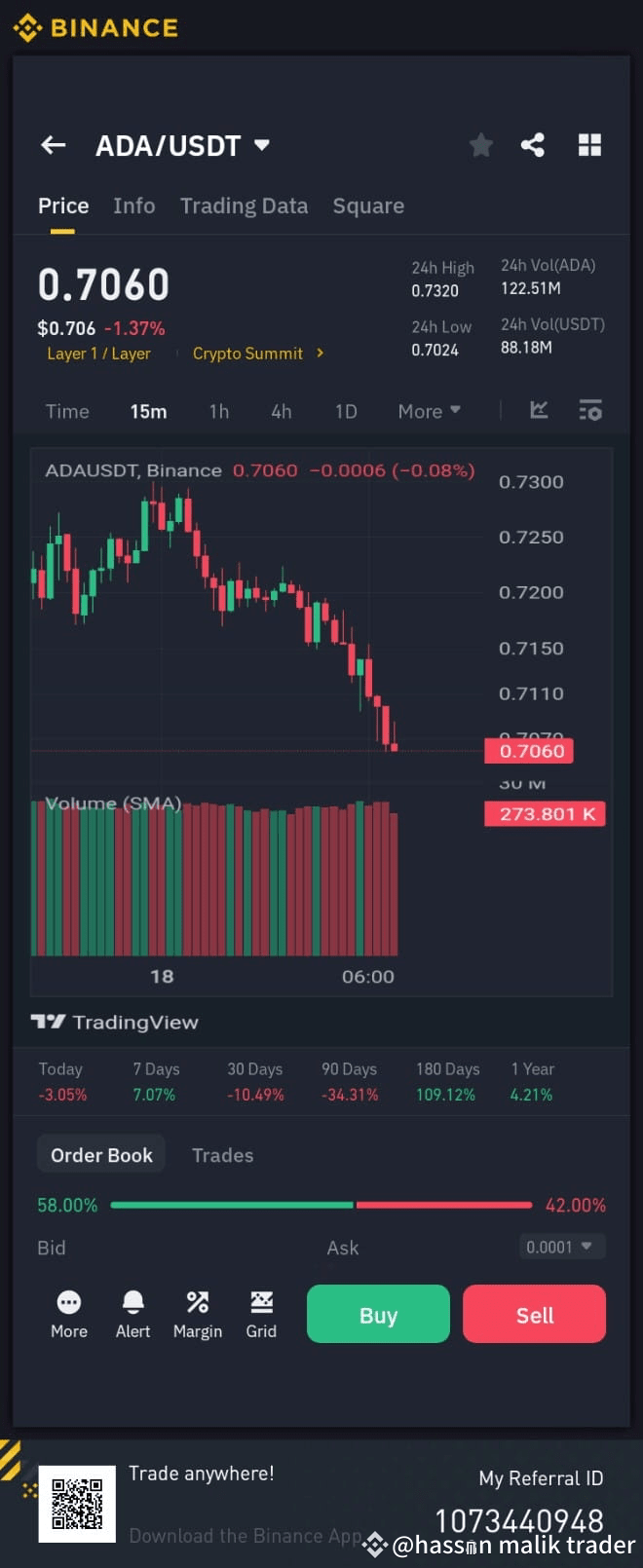Select the line chart style icon

pyautogui.click(x=539, y=410)
